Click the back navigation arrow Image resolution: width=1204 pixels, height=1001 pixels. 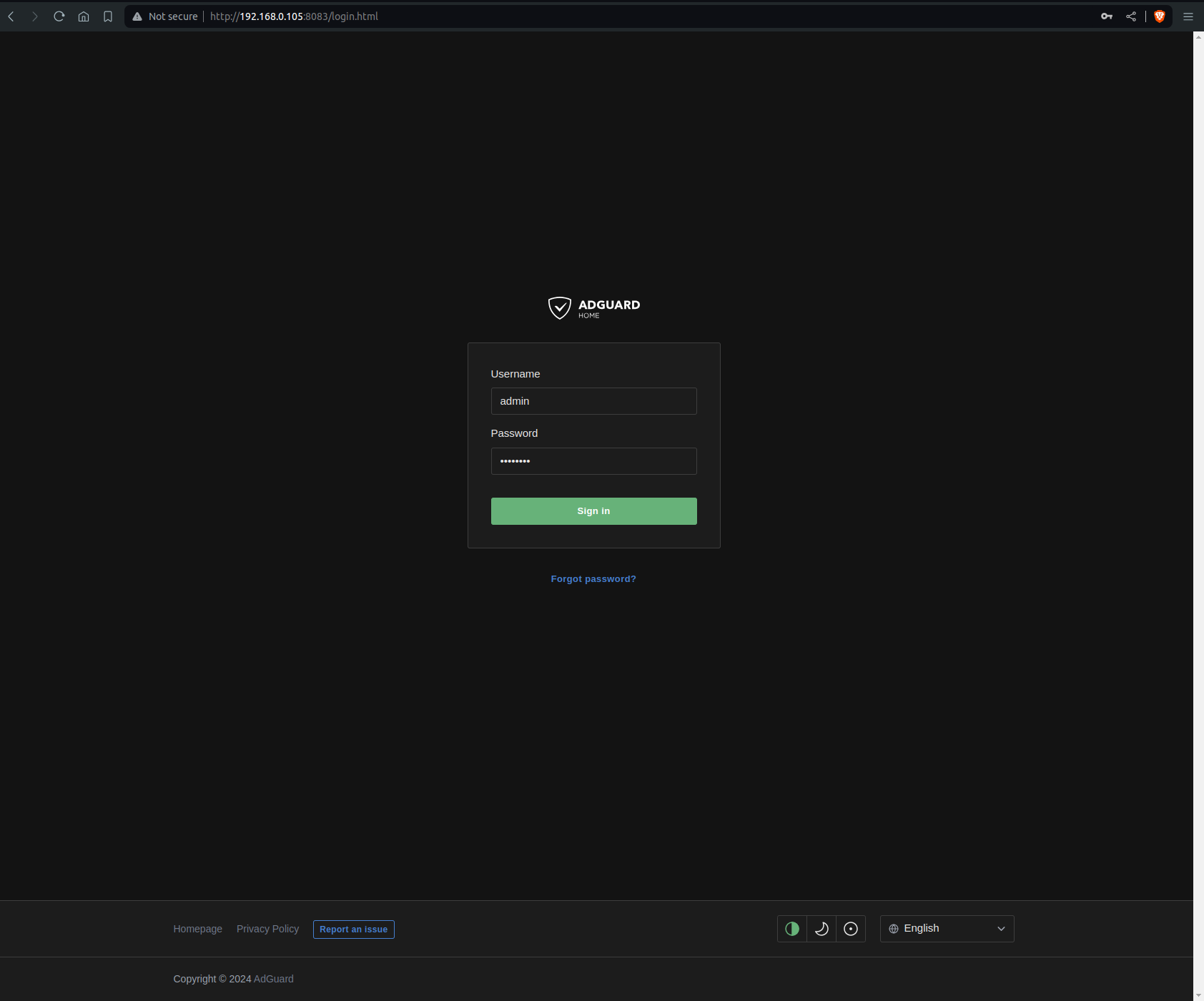coord(11,16)
